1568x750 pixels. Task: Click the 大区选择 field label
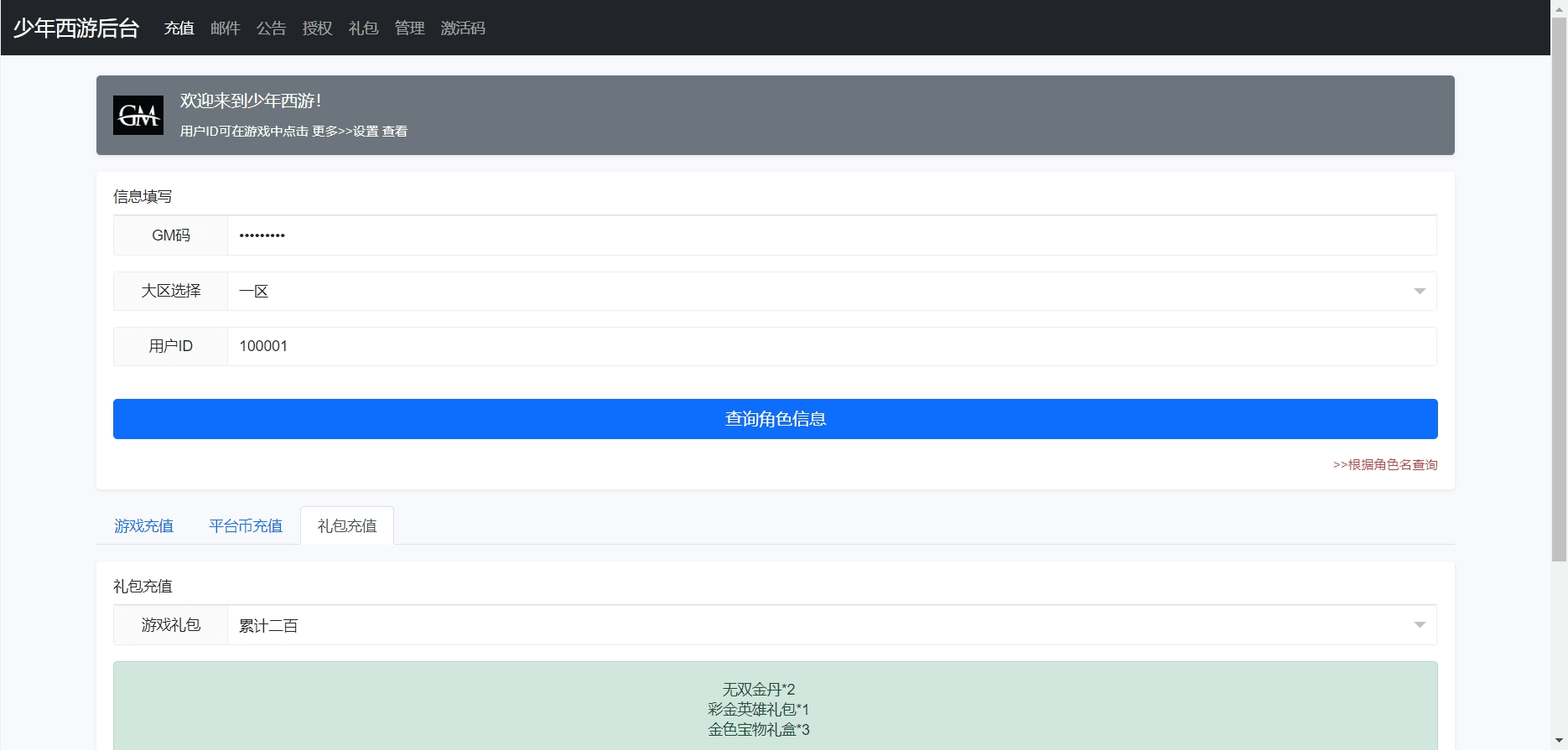tap(171, 291)
